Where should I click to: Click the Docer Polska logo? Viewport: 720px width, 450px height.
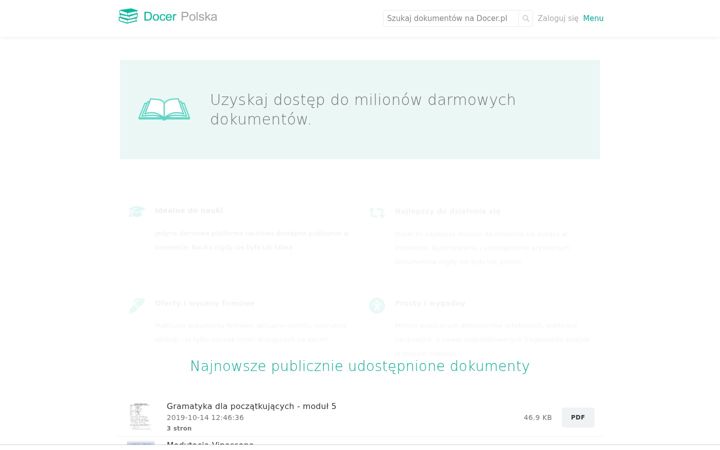pos(168,17)
